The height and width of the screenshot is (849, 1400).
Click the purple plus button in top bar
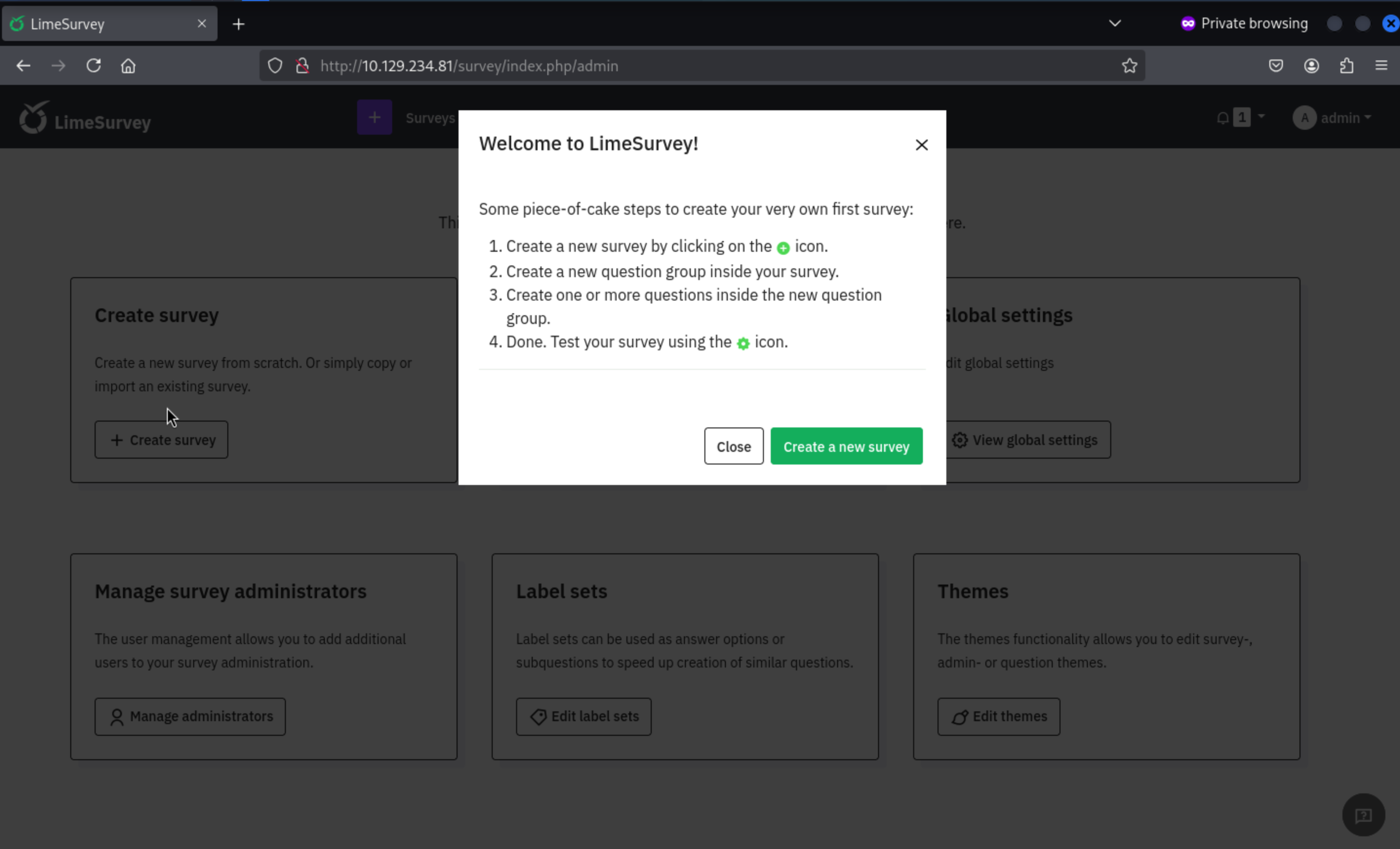tap(374, 117)
